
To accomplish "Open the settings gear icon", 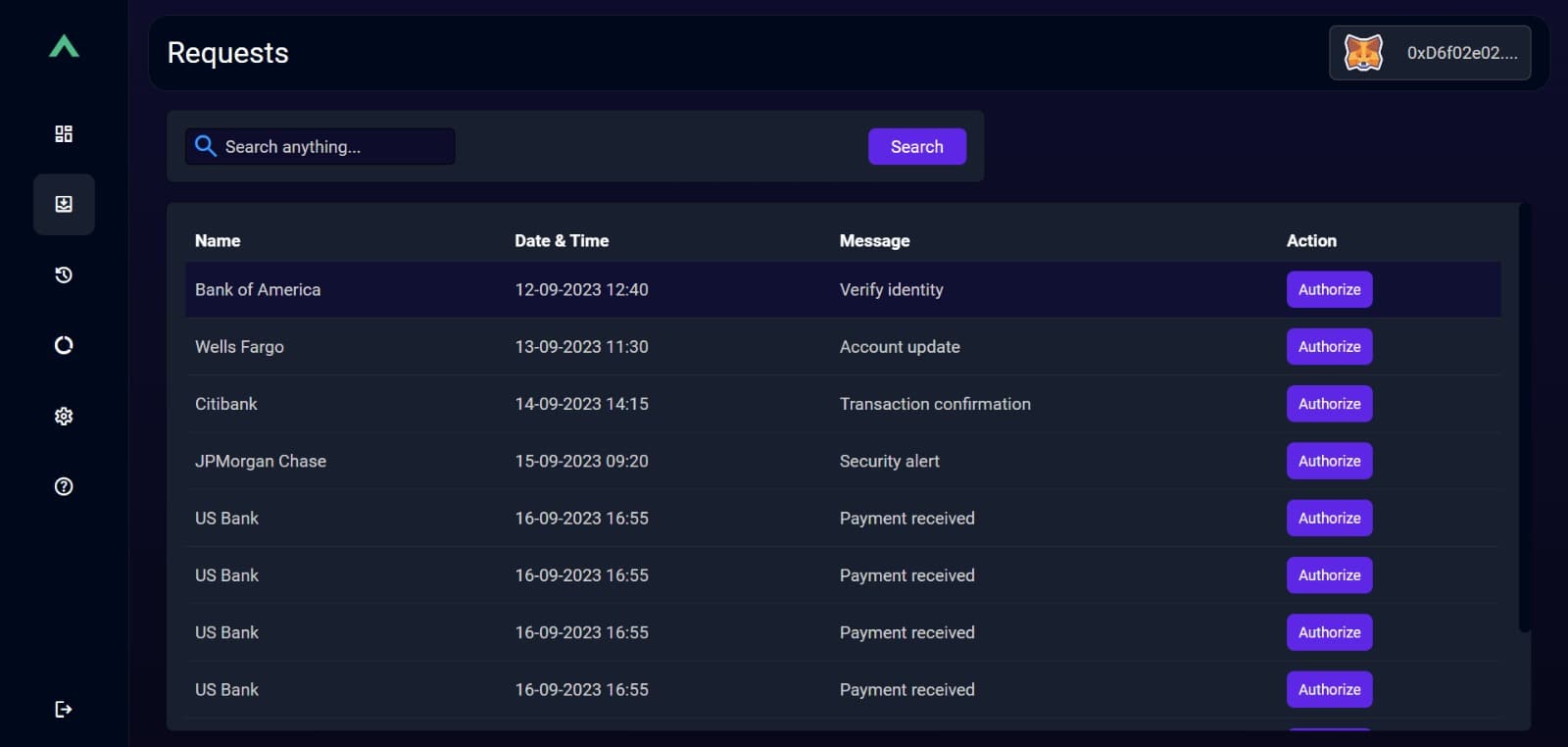I will (63, 416).
